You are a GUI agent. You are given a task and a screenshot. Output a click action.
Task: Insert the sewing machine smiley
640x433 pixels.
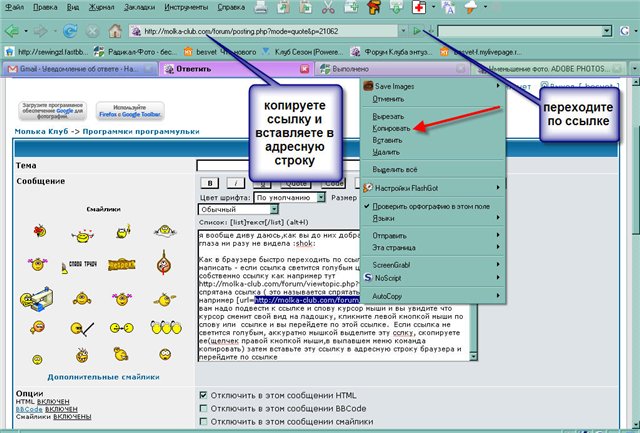(36, 299)
